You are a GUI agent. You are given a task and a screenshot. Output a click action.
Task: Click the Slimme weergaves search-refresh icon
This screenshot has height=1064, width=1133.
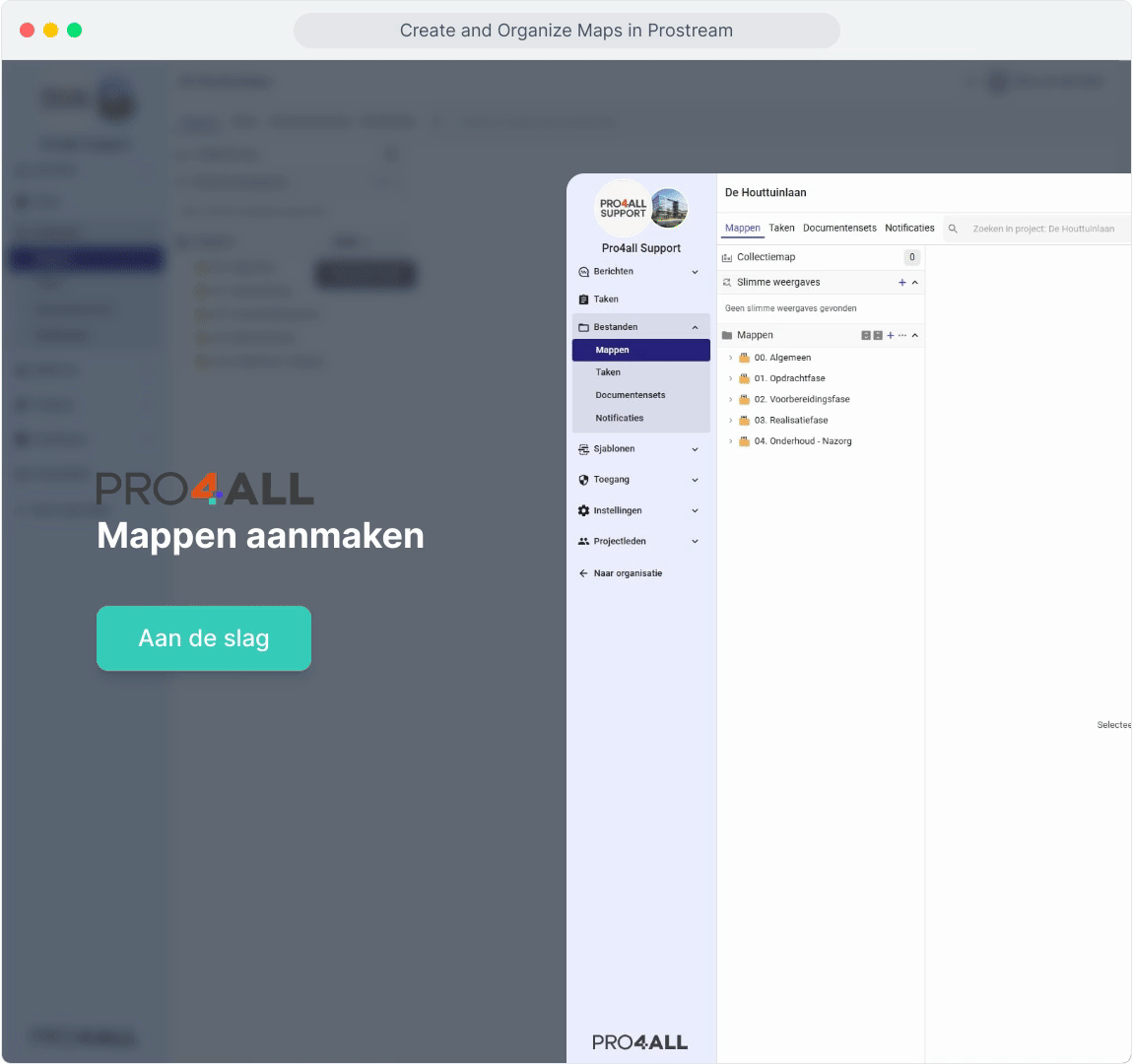pos(727,283)
